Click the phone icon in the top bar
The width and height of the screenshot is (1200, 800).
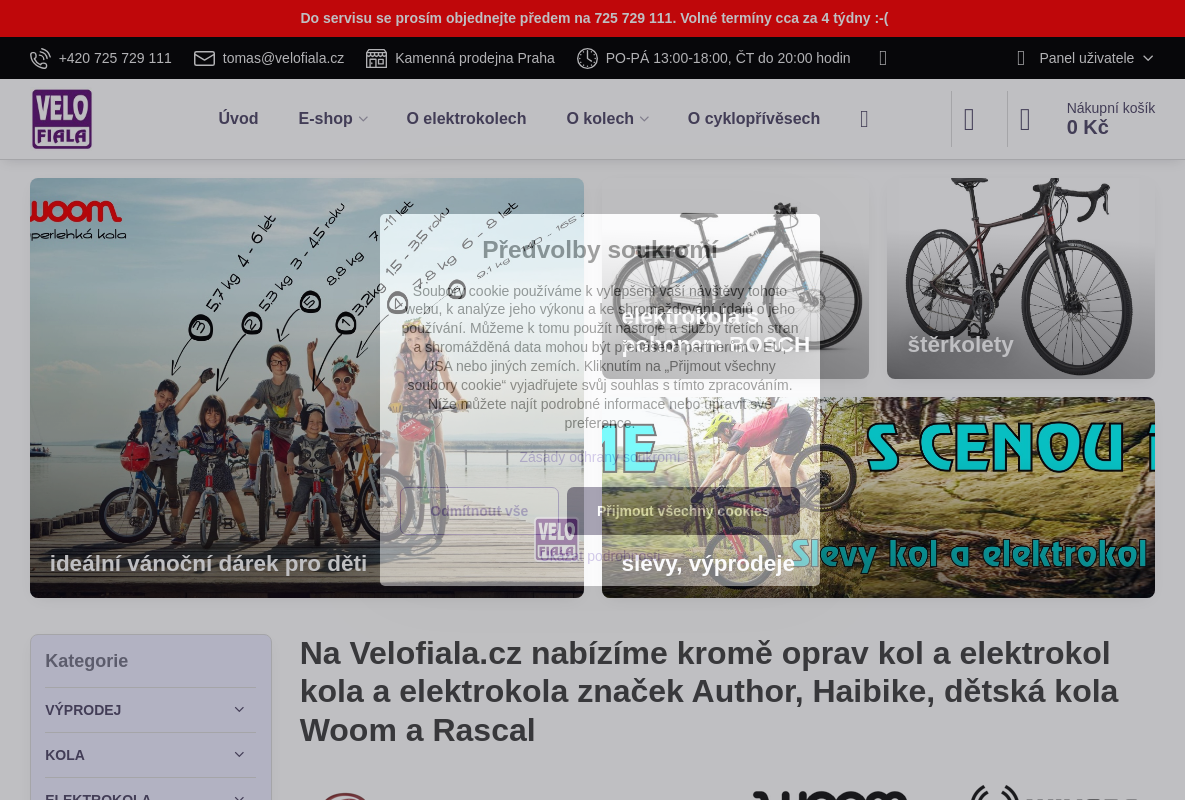[40, 58]
